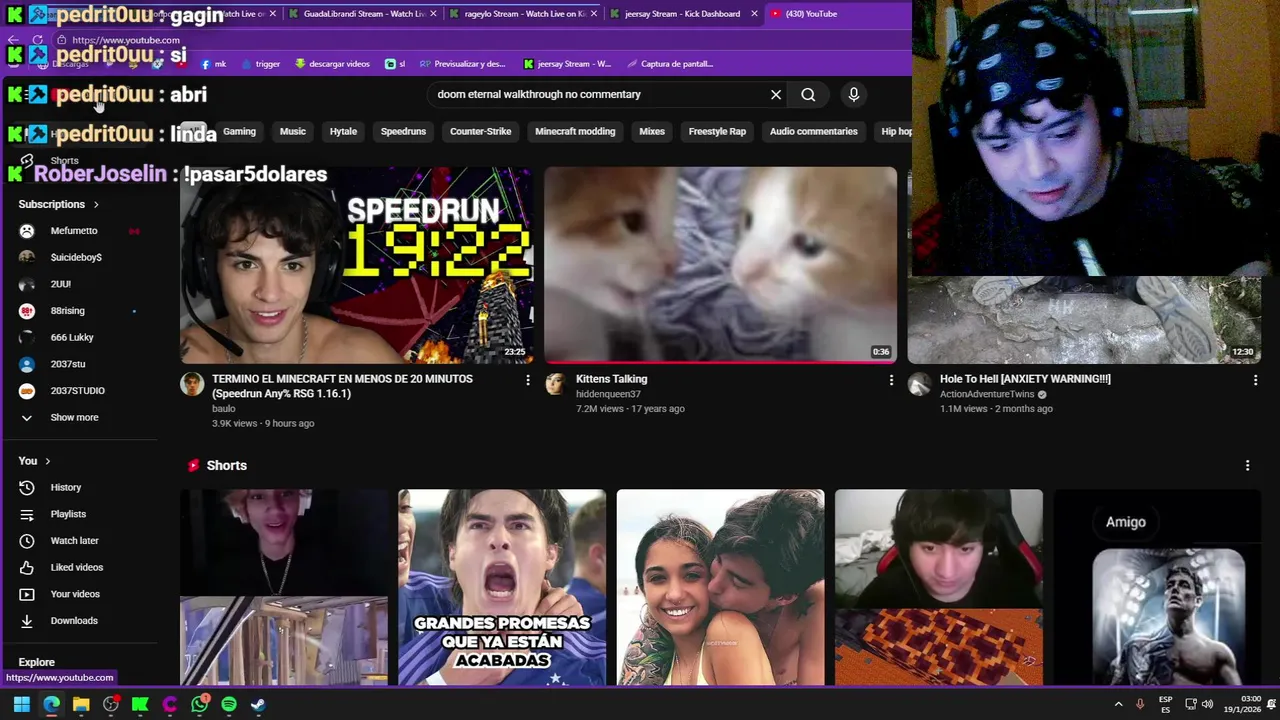1280x720 pixels.
Task: Expand the You section header
Action: click(x=35, y=461)
